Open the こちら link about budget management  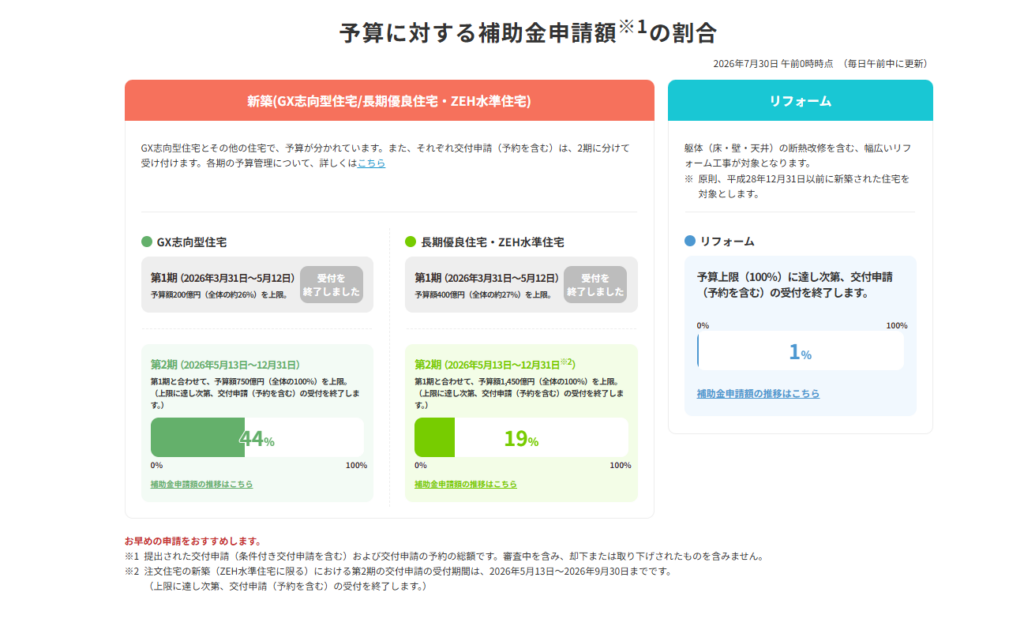(371, 163)
